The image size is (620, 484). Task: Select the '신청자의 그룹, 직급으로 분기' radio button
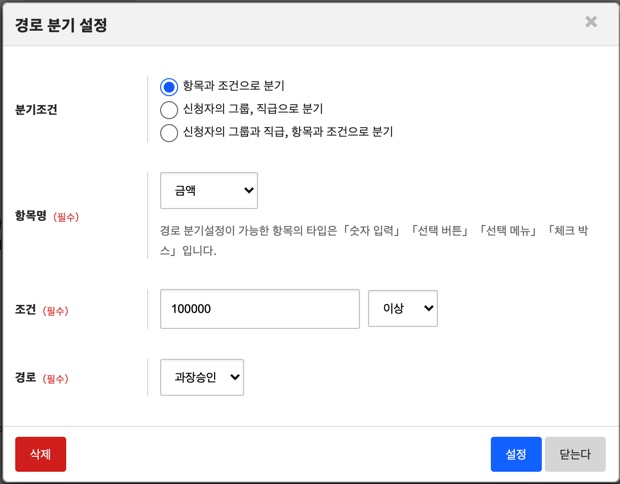click(x=169, y=109)
